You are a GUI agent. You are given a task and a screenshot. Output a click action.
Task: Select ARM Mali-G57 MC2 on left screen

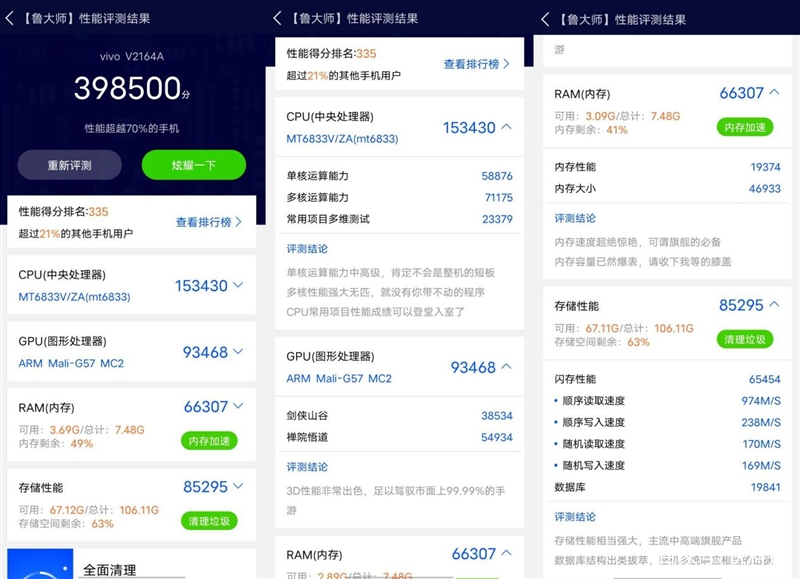71,363
